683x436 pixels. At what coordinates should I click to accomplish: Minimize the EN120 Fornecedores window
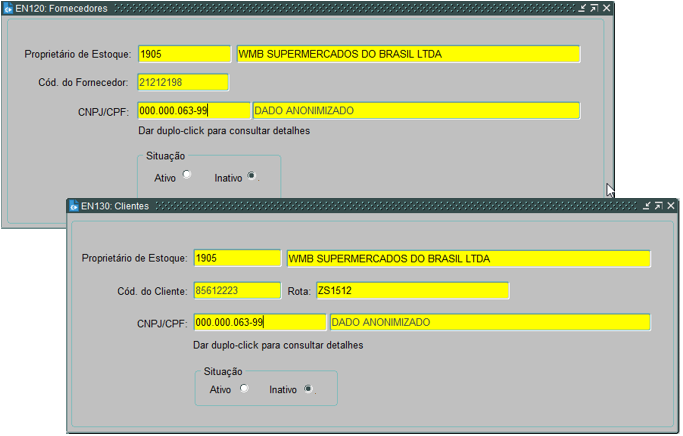582,8
